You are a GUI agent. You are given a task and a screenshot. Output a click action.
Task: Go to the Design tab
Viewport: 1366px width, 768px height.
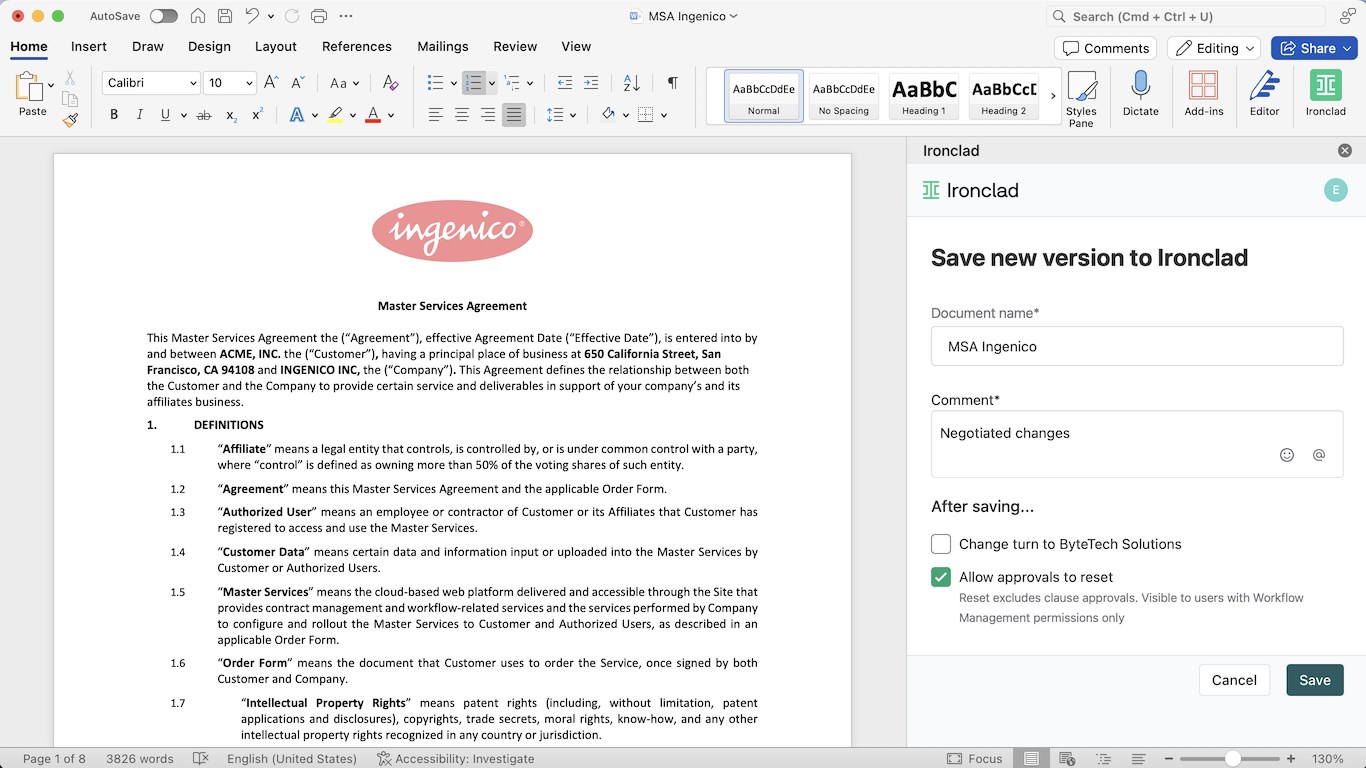point(209,46)
